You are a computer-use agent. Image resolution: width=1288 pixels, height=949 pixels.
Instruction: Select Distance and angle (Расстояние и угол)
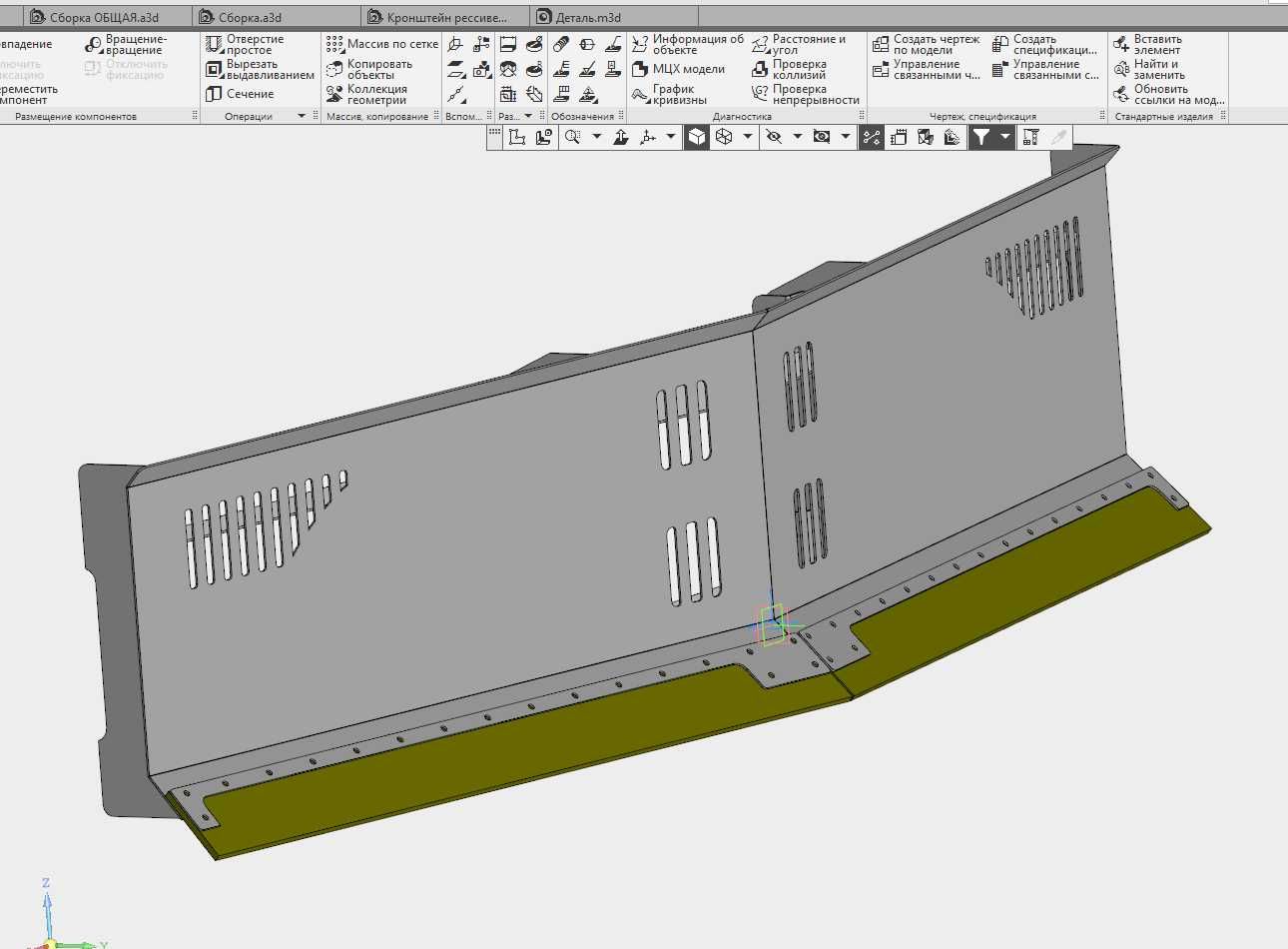click(799, 44)
